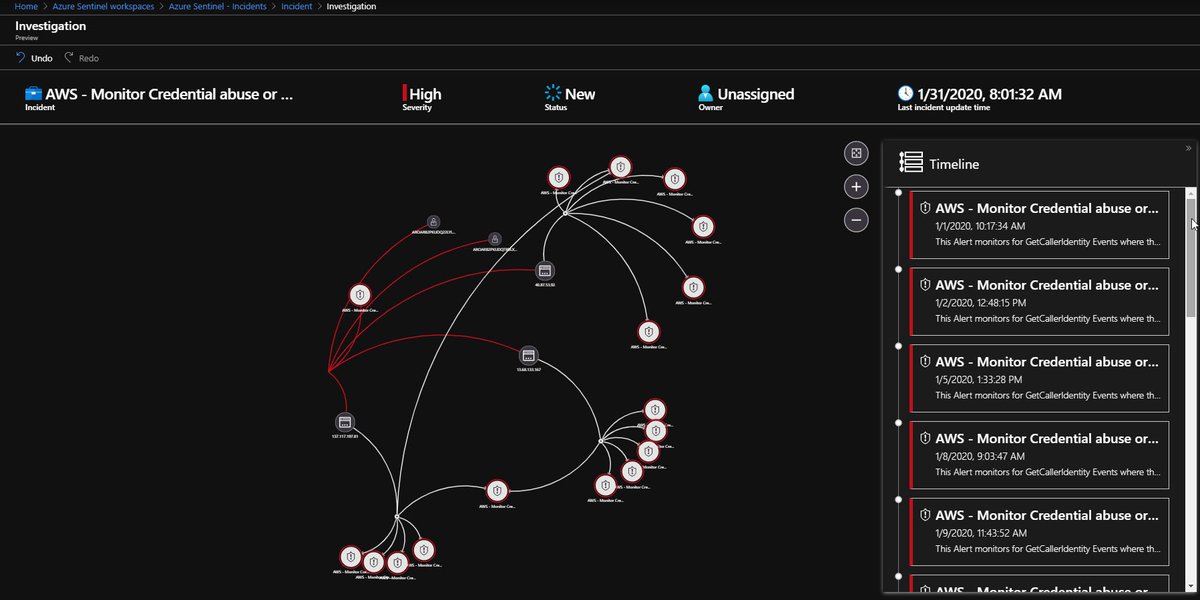Click shield icon on 1/5/2020 alert card

925,362
